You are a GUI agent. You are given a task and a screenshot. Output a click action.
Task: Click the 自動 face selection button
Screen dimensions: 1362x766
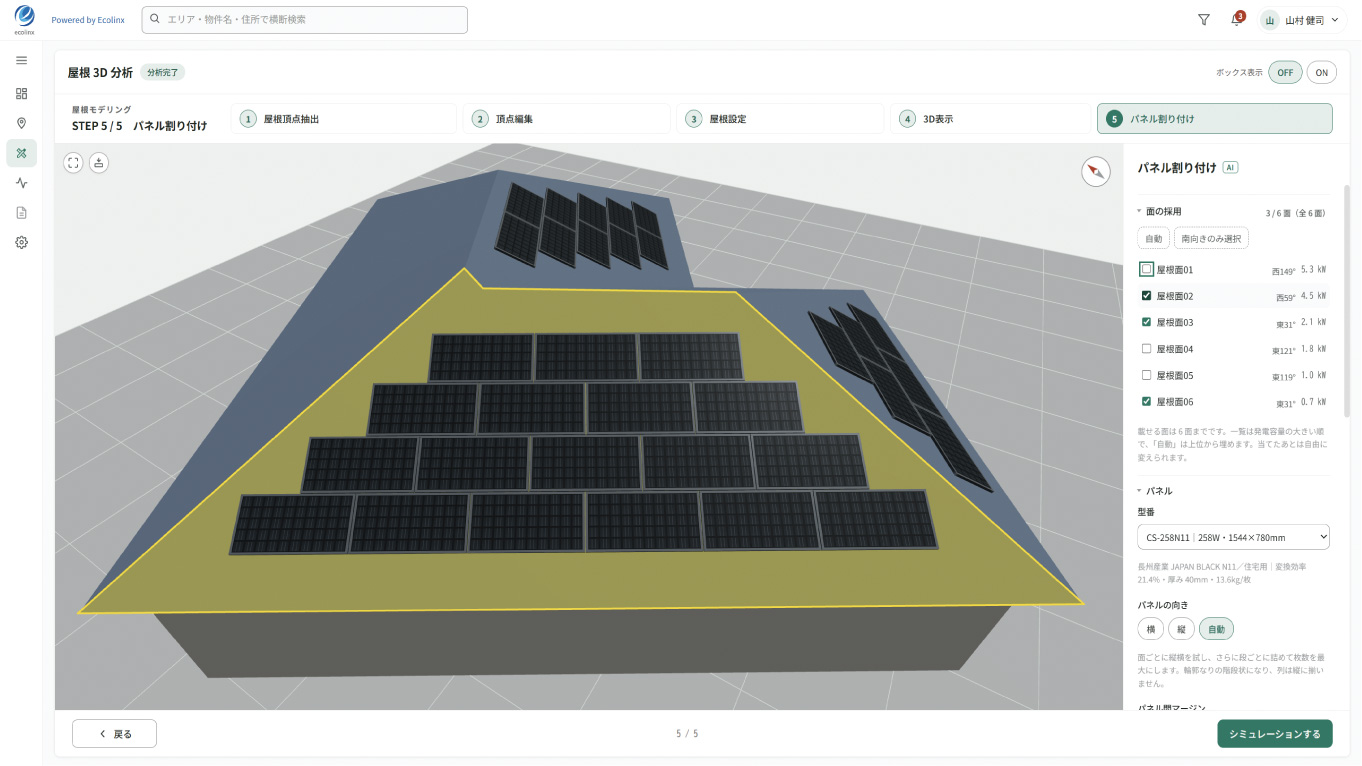click(1153, 239)
